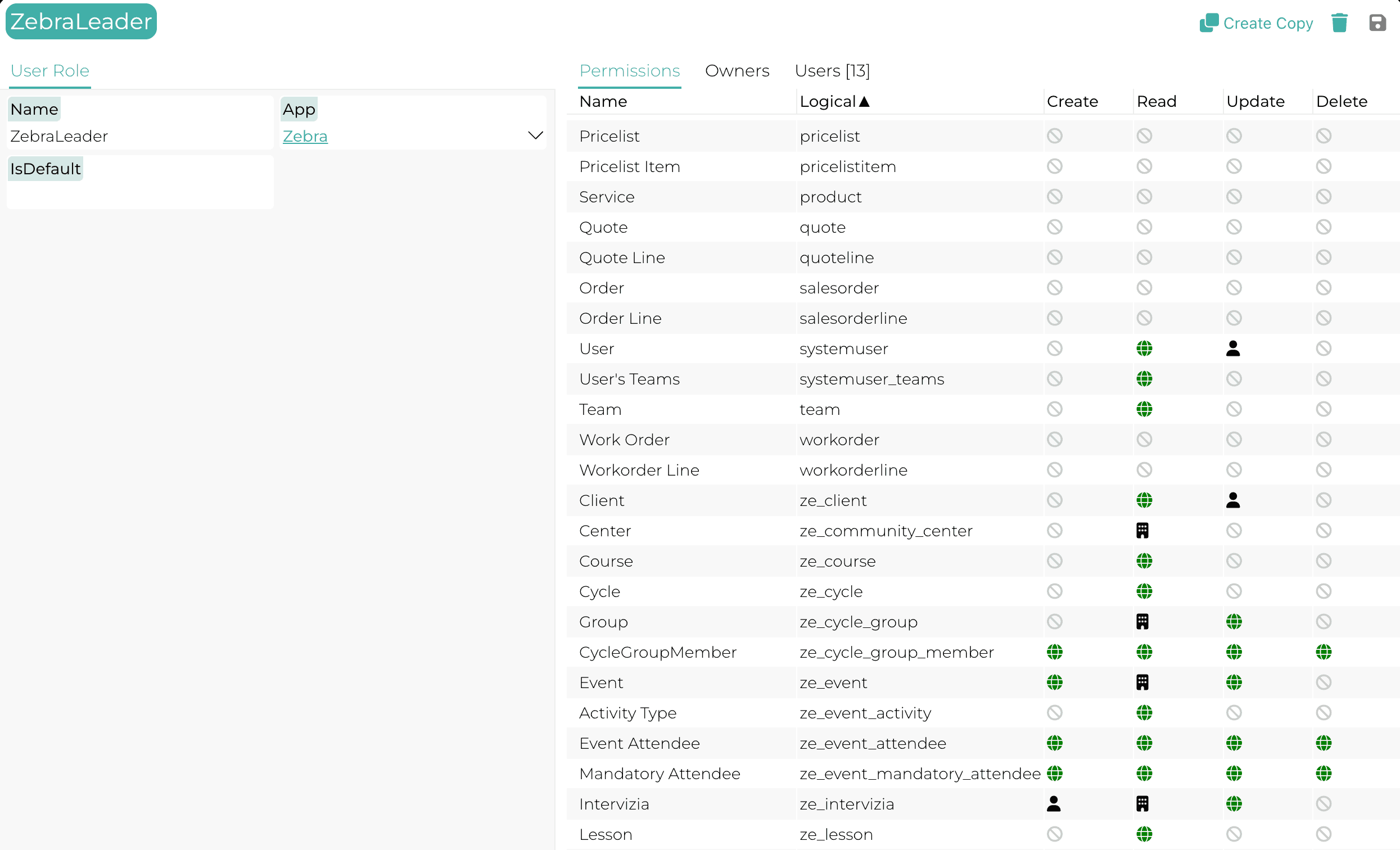Image resolution: width=1400 pixels, height=850 pixels.
Task: Click the Create Copy button
Action: point(1256,23)
